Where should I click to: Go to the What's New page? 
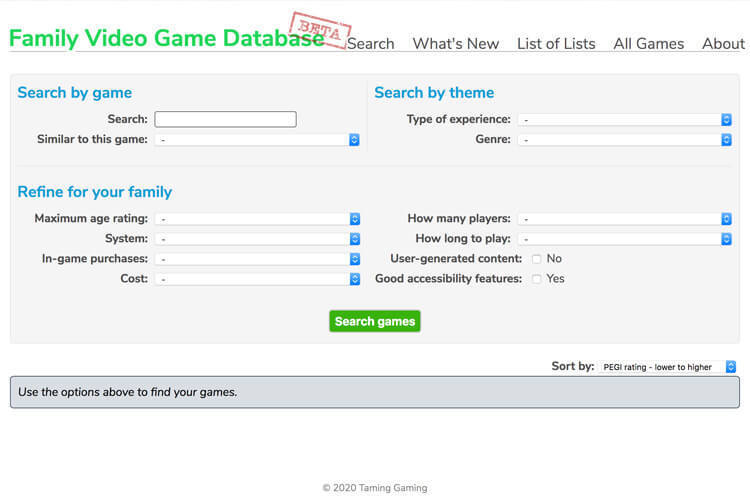pyautogui.click(x=455, y=44)
